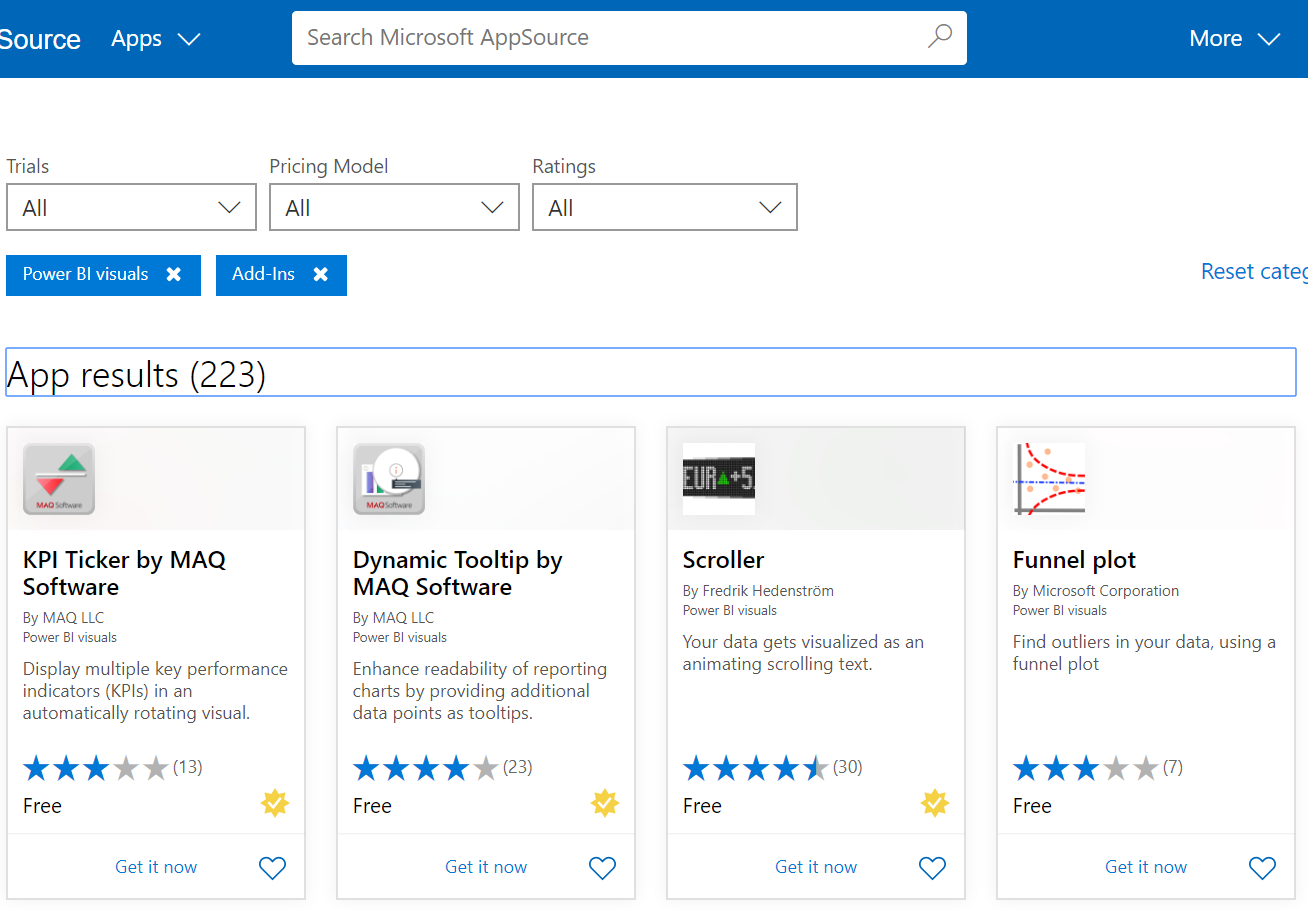
Task: Open KPI Ticker by MAQ Software title
Action: click(124, 573)
